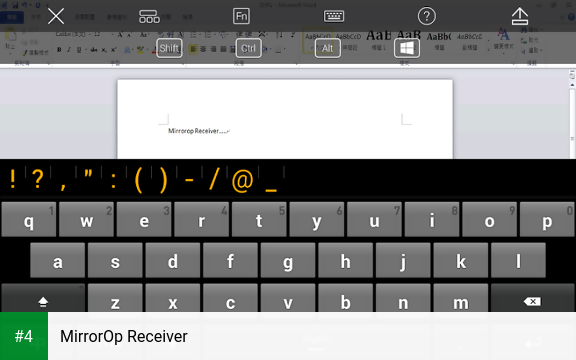
Task: Toggle Underline in the Word ribbon
Action: [x=79, y=50]
